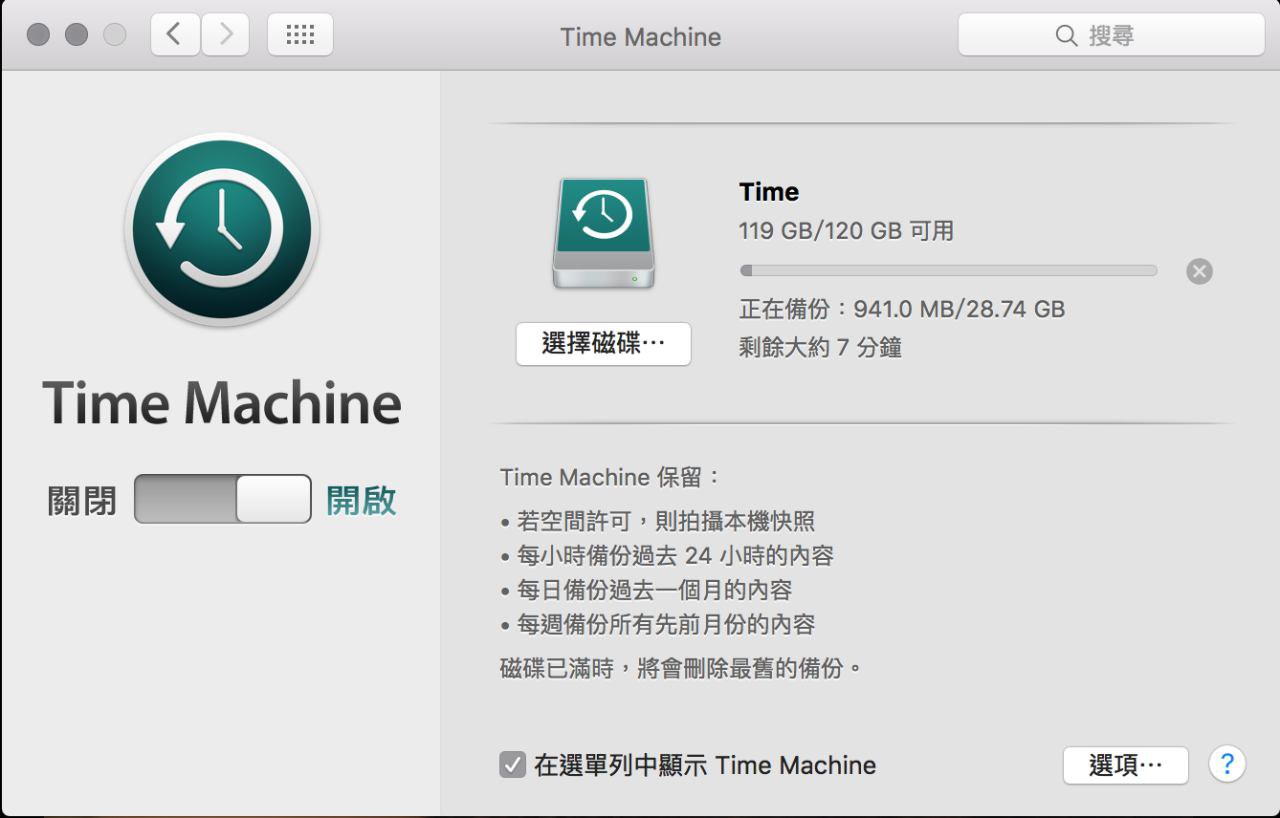This screenshot has width=1280, height=818.
Task: Click the '剩餘大約 7 分鐘' remaining time
Action: click(820, 348)
